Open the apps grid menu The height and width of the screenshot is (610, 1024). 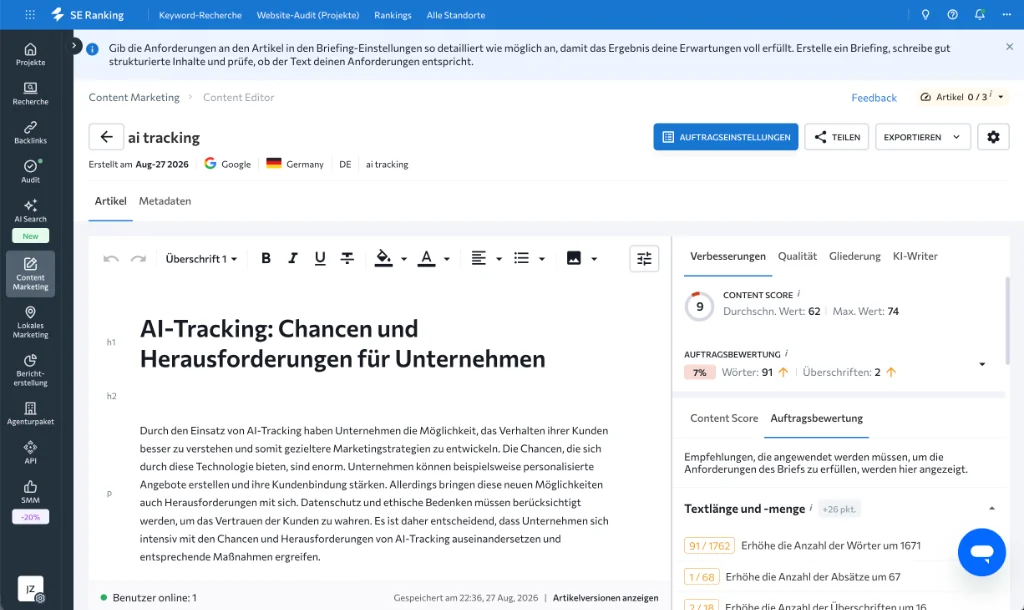pyautogui.click(x=30, y=14)
